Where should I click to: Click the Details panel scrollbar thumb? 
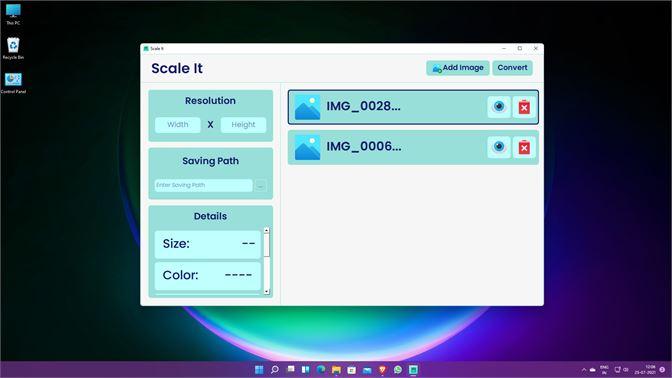point(267,245)
